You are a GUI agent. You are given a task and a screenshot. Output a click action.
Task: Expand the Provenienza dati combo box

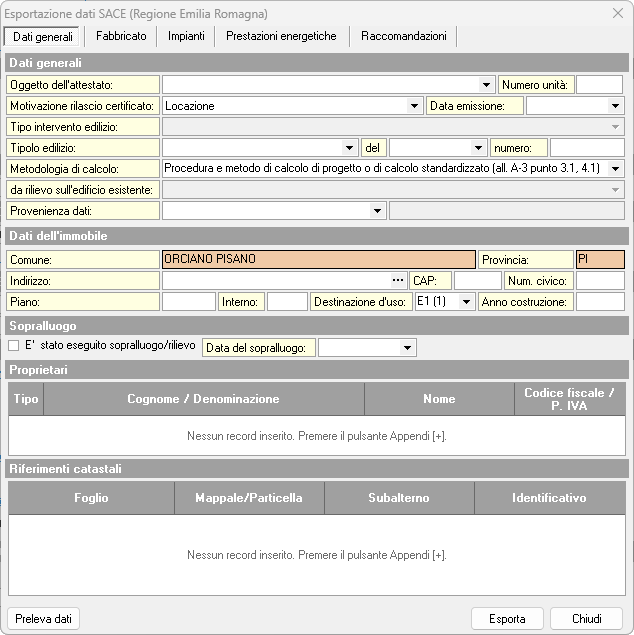point(377,211)
